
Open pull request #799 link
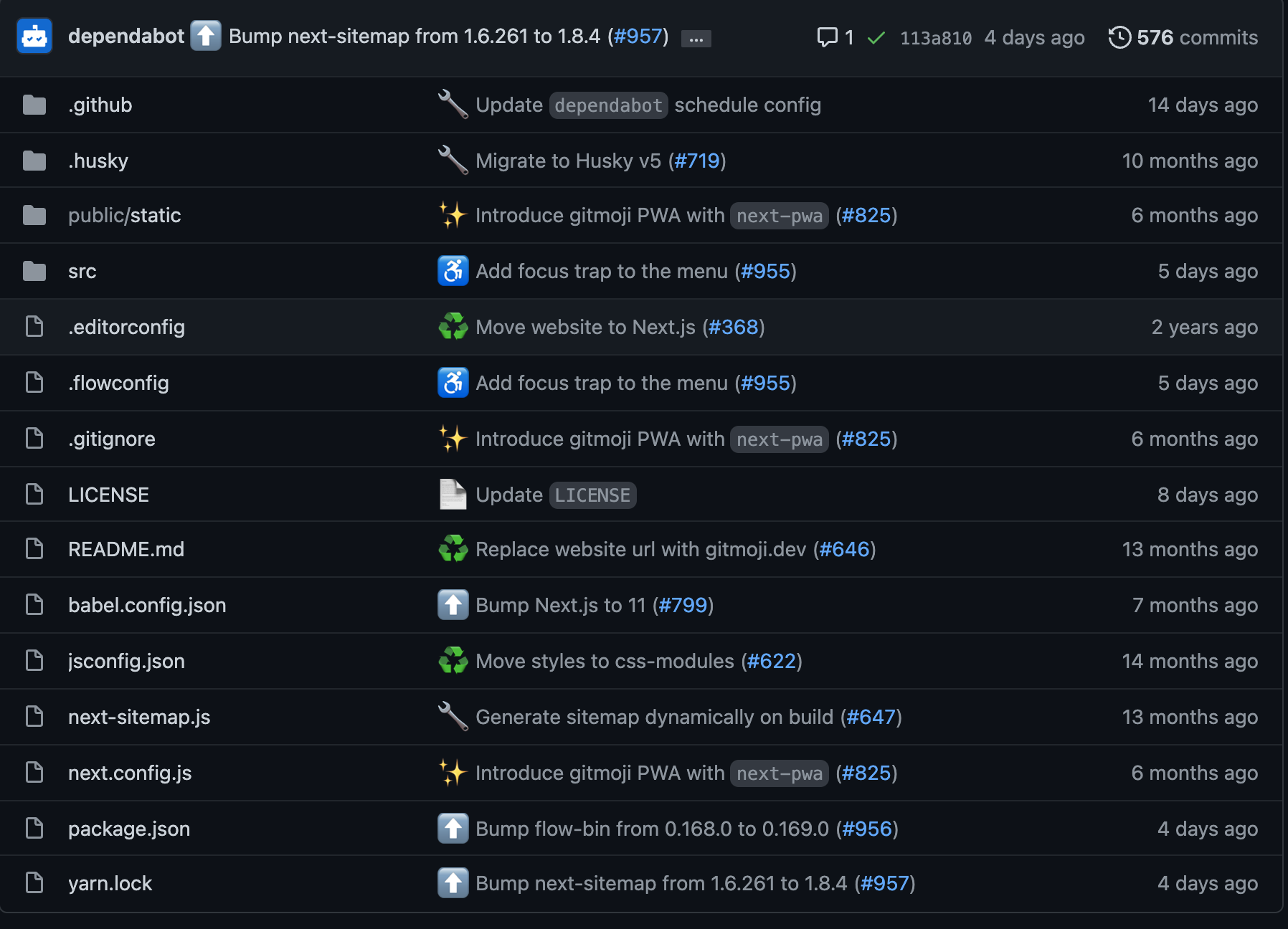pos(683,605)
